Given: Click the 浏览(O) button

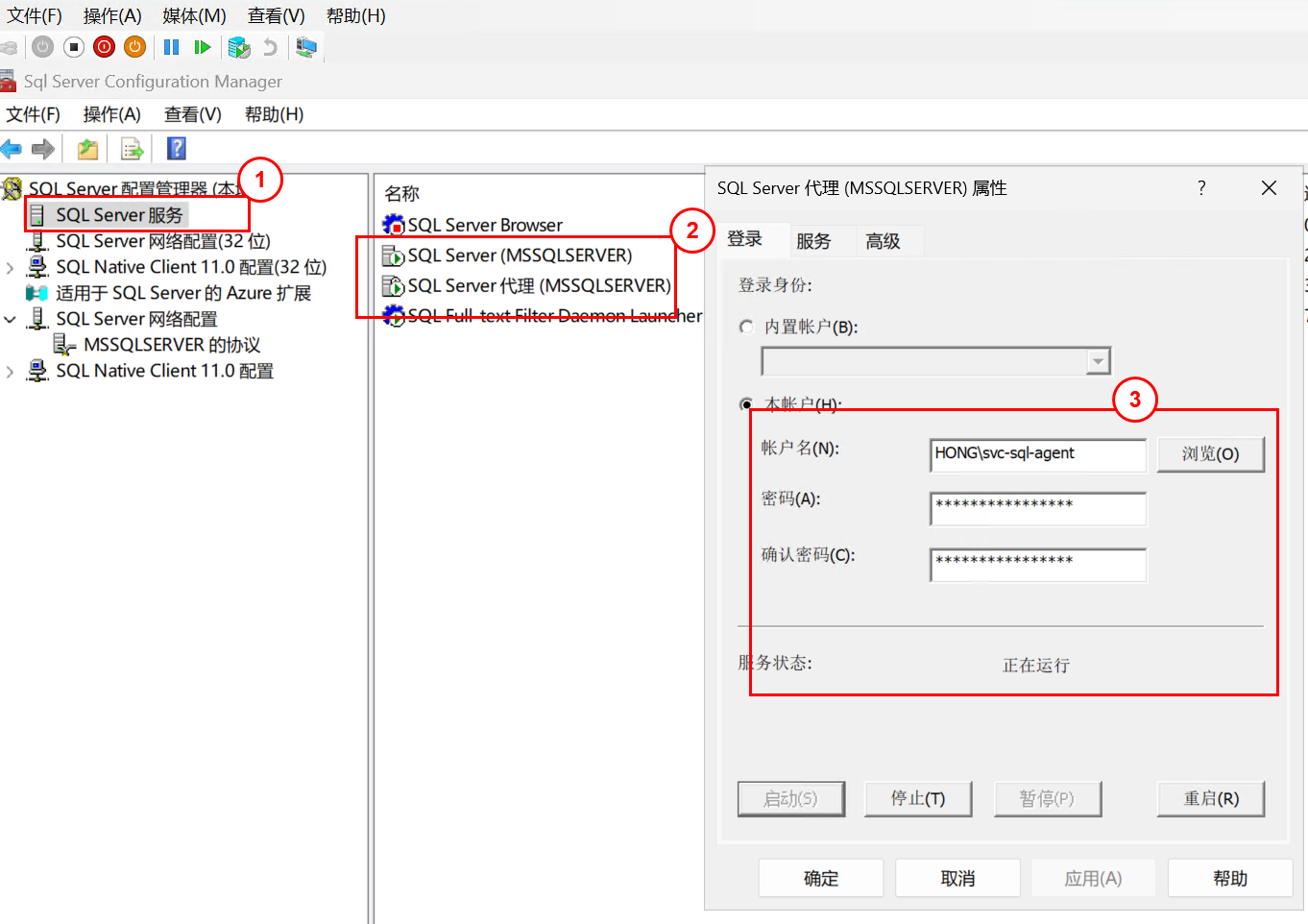Looking at the screenshot, I should (1210, 454).
